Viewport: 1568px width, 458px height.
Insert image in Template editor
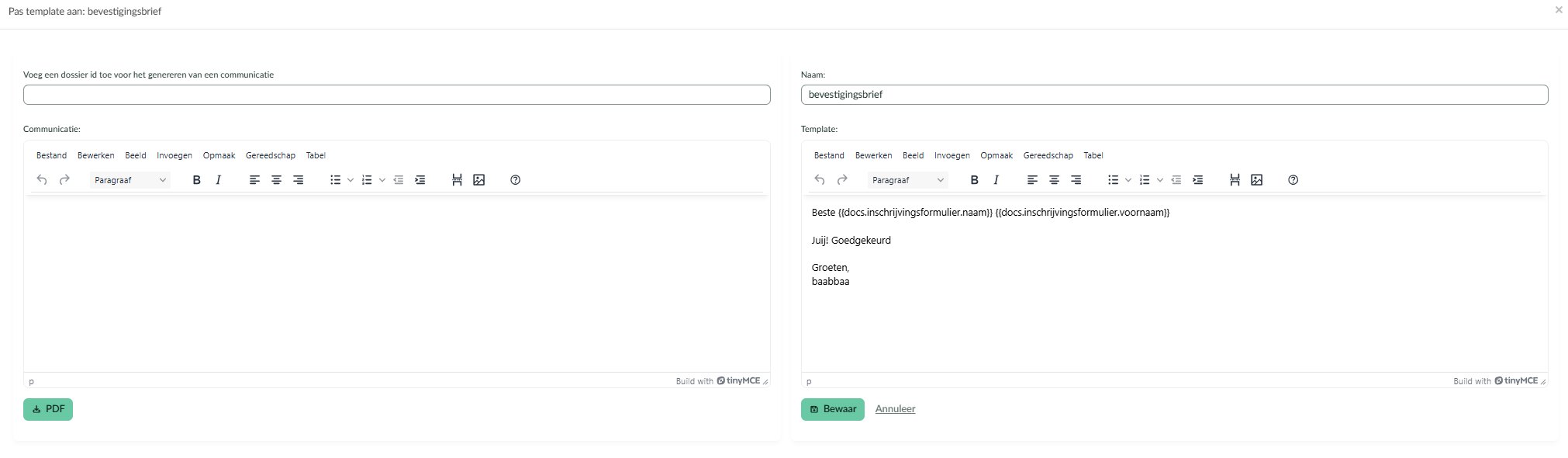(1257, 180)
